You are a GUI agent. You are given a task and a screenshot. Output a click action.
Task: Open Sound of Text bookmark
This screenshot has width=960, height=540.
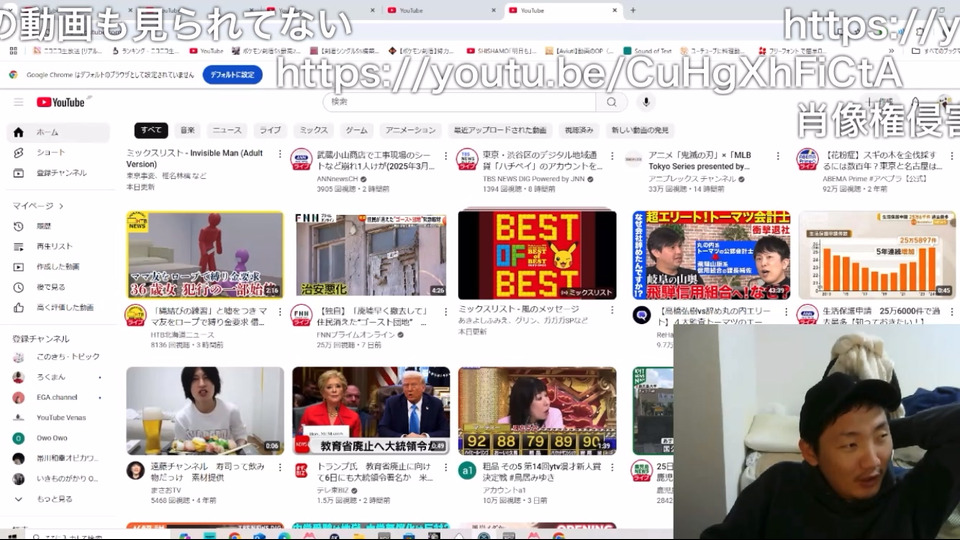(647, 51)
